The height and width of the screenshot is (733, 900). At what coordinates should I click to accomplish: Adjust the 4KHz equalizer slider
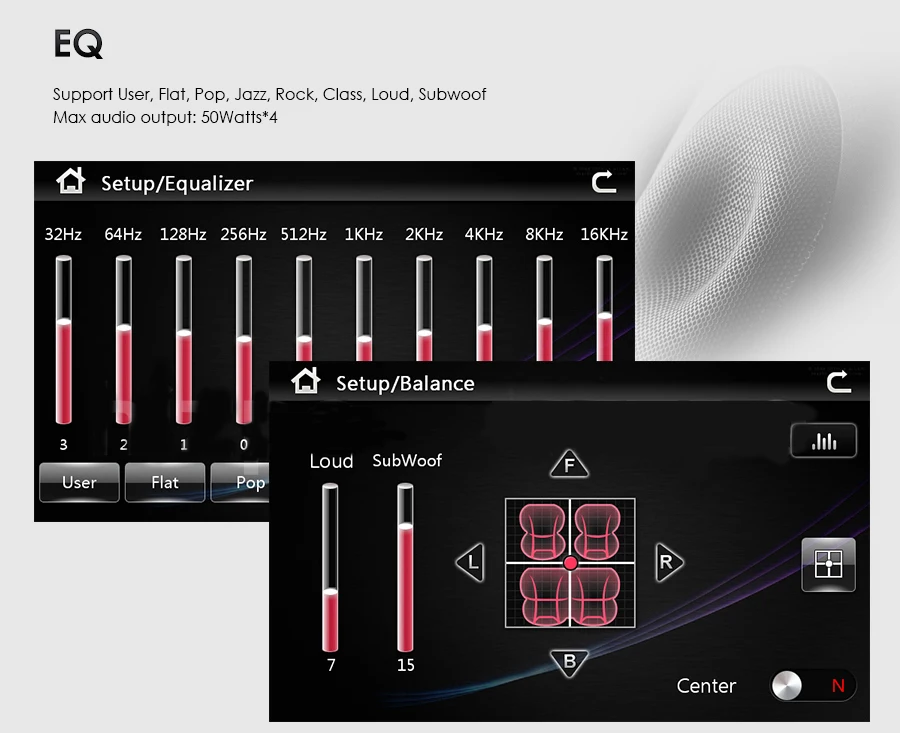[x=484, y=308]
